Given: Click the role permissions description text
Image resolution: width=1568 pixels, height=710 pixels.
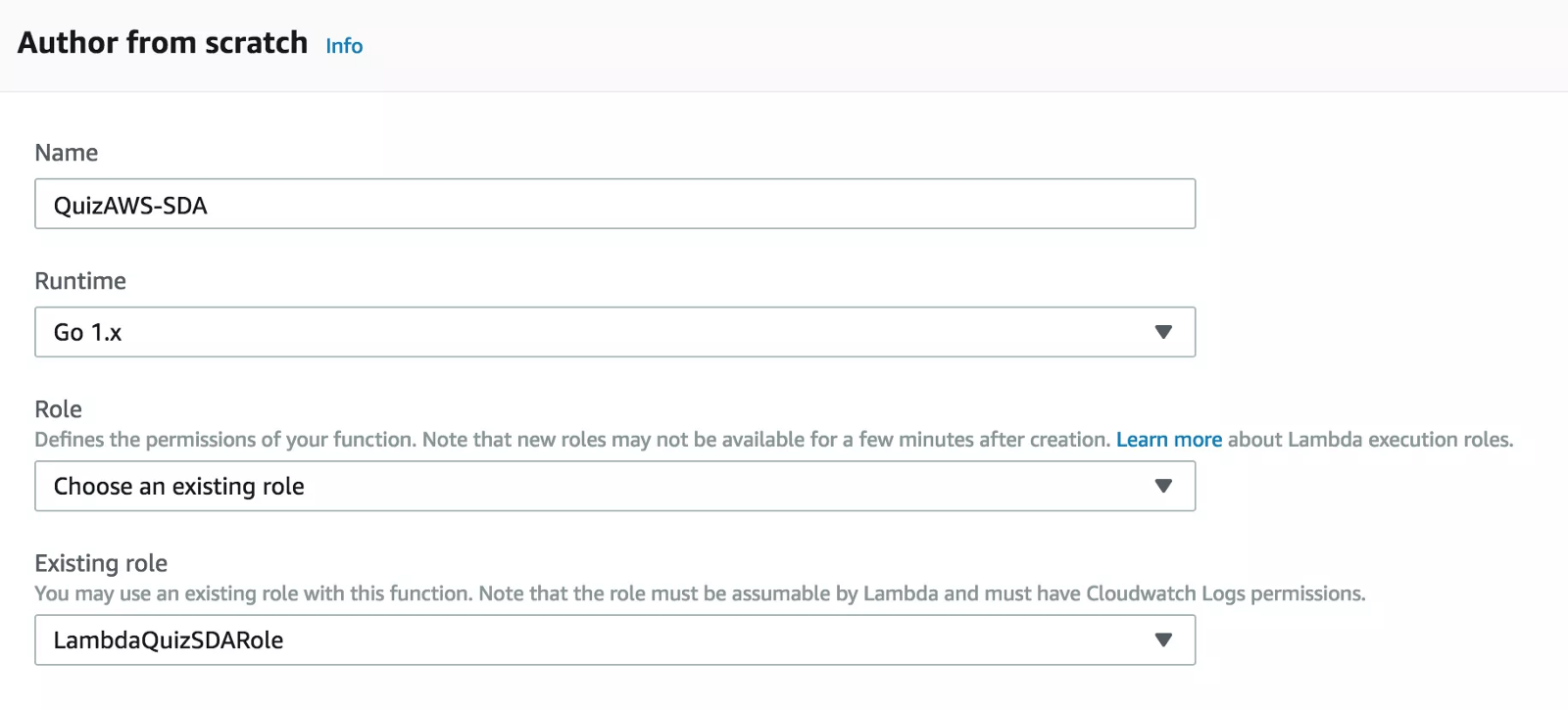Looking at the screenshot, I should click(x=572, y=440).
